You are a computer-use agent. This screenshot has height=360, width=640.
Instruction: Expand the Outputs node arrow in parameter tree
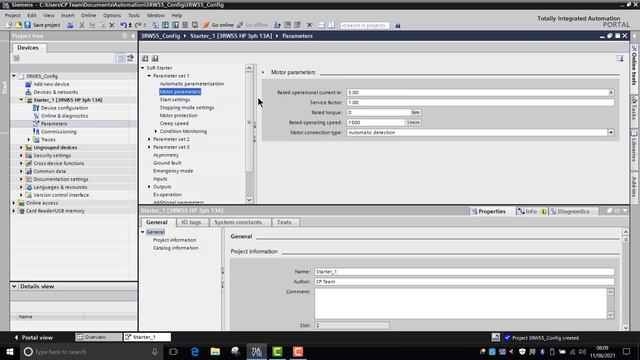[149, 187]
